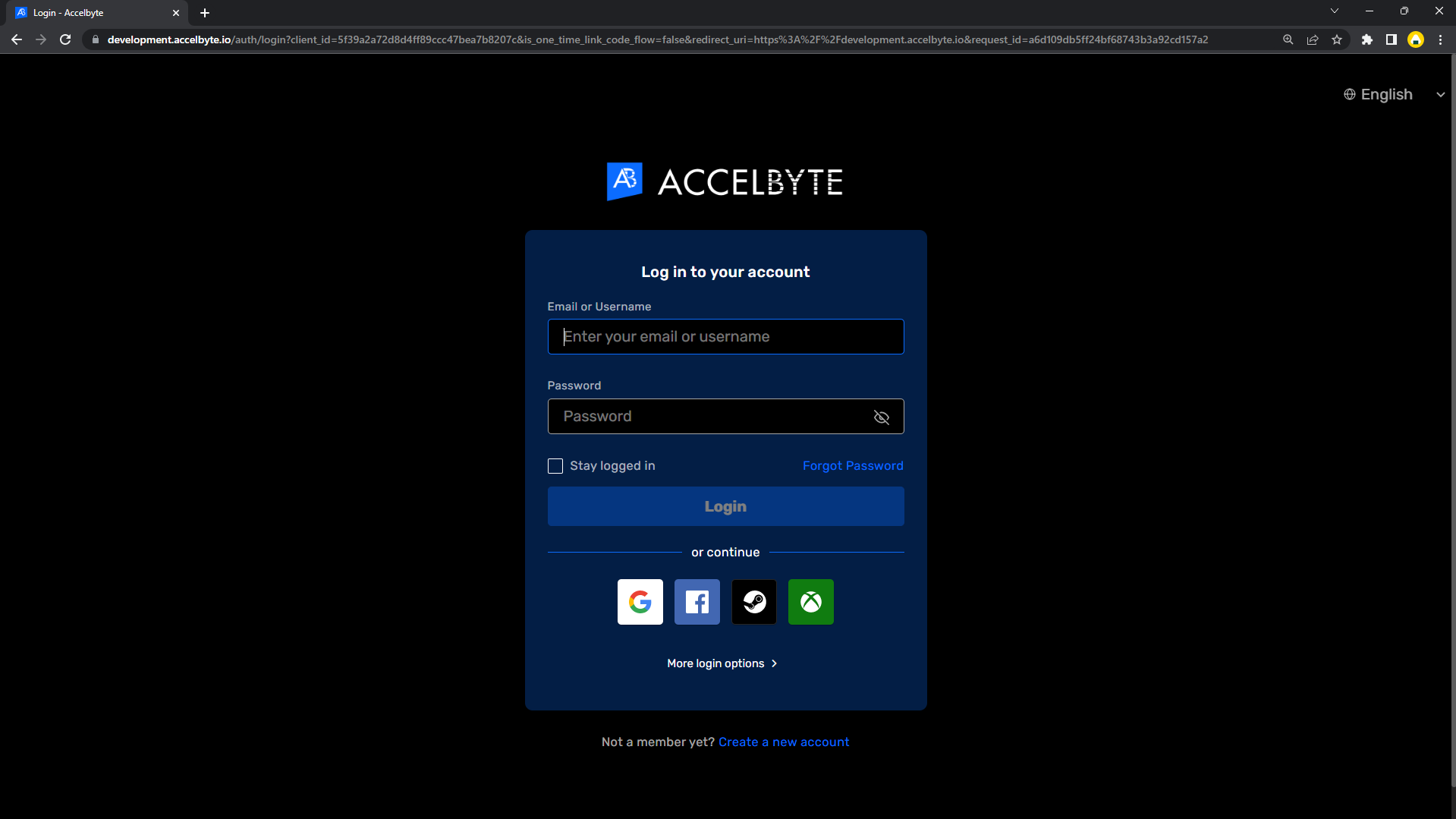Viewport: 1456px width, 819px height.
Task: Focus the Password input field
Action: [x=725, y=416]
